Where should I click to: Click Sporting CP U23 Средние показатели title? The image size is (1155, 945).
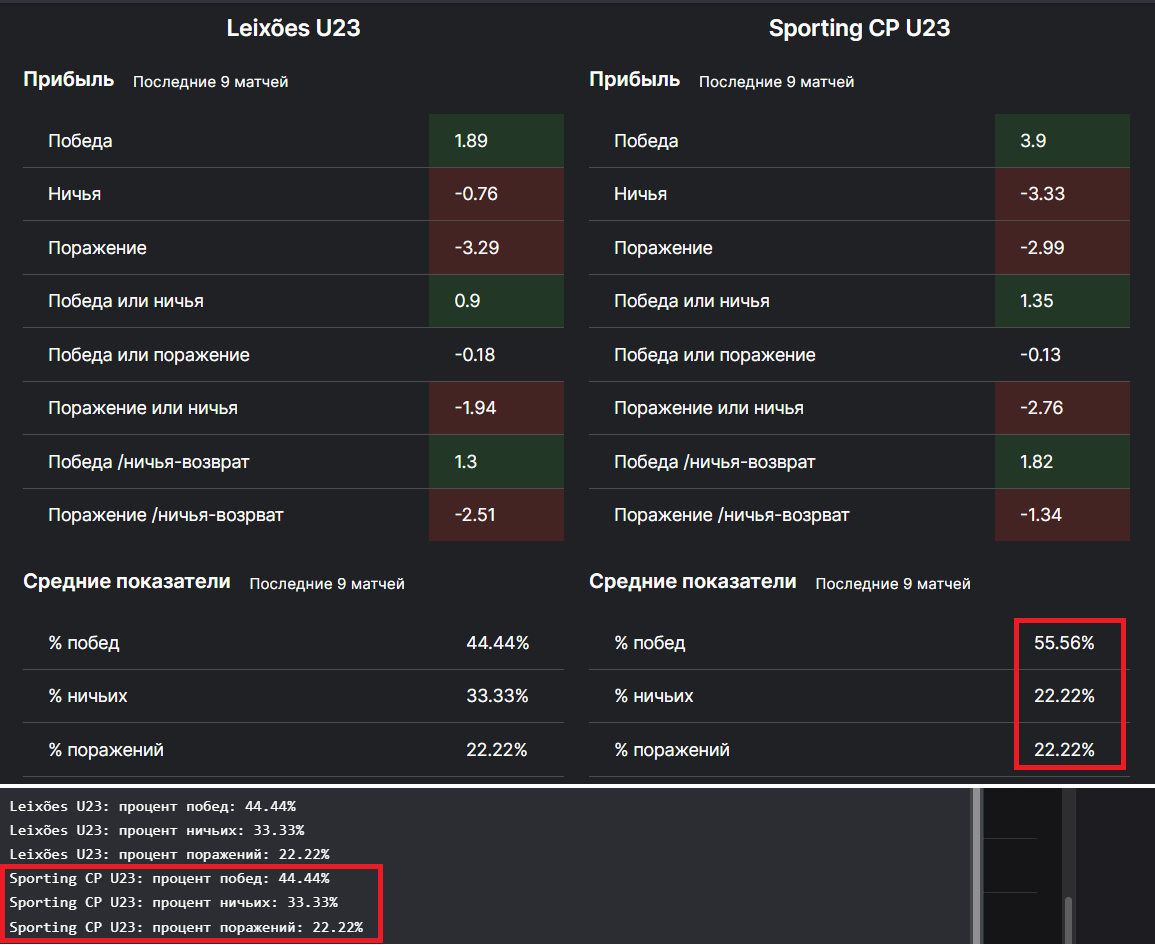693,582
